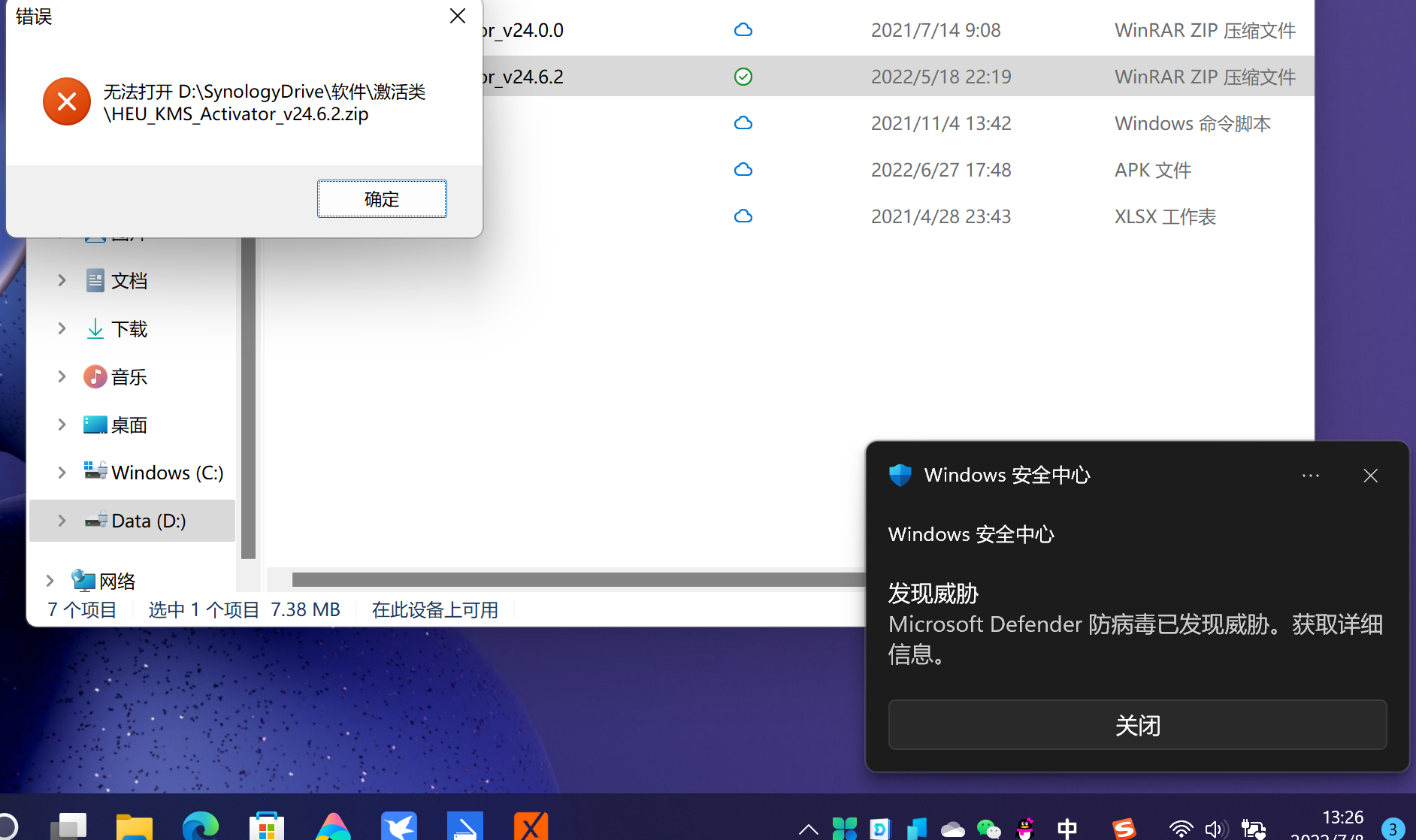This screenshot has width=1416, height=840.
Task: Open 桌面 in the navigation pane
Action: 116,425
